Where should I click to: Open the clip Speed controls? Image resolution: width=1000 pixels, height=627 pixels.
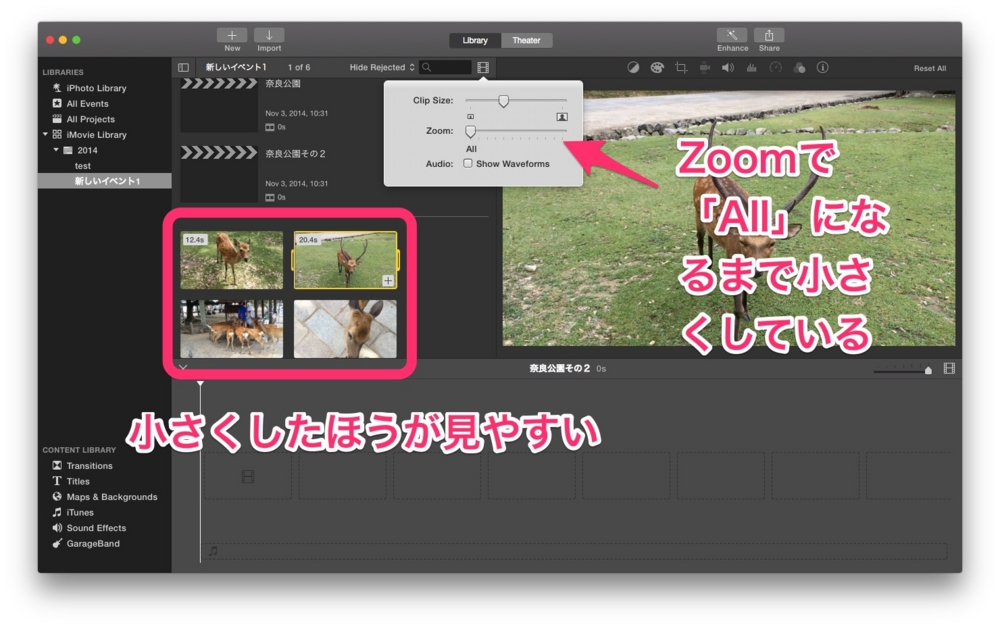(x=775, y=67)
